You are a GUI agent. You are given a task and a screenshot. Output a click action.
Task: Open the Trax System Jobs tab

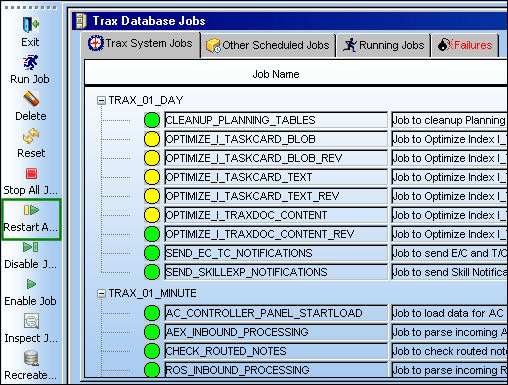pos(140,44)
